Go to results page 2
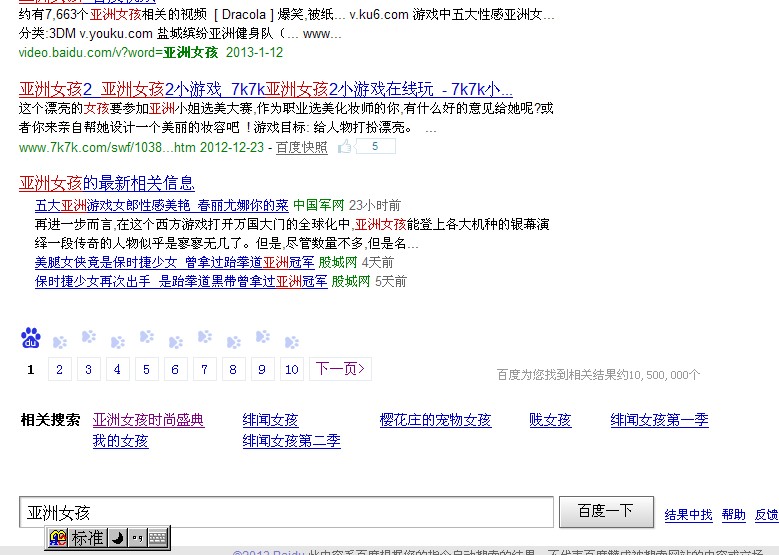 point(60,369)
